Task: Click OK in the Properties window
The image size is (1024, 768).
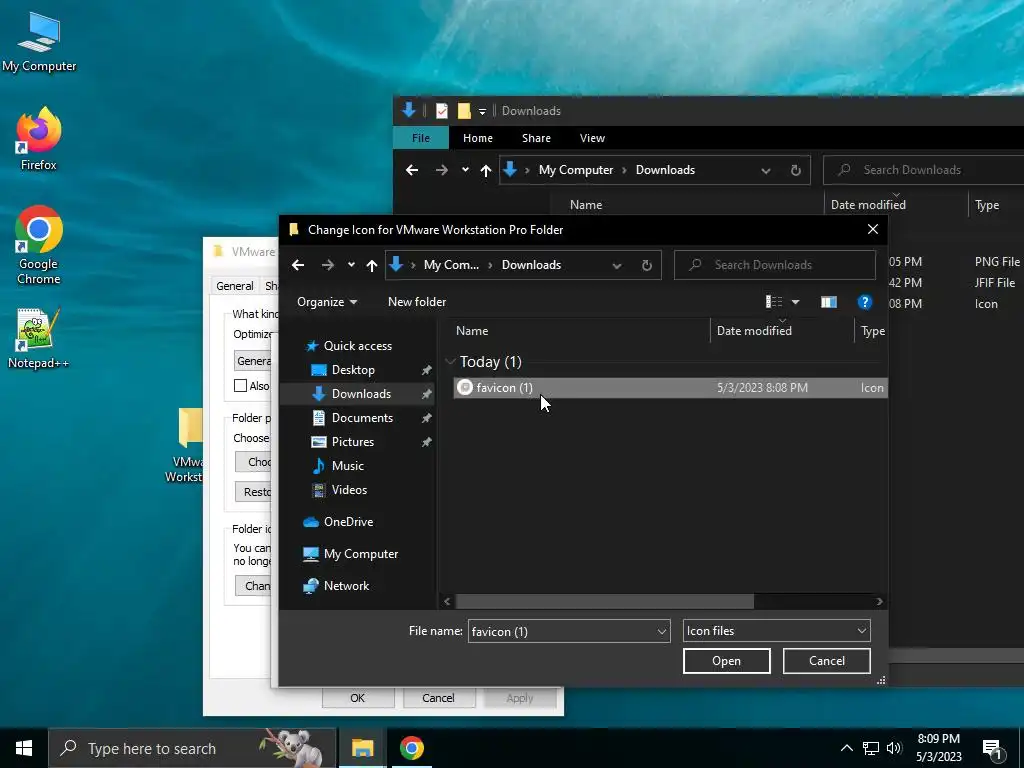Action: coord(357,697)
